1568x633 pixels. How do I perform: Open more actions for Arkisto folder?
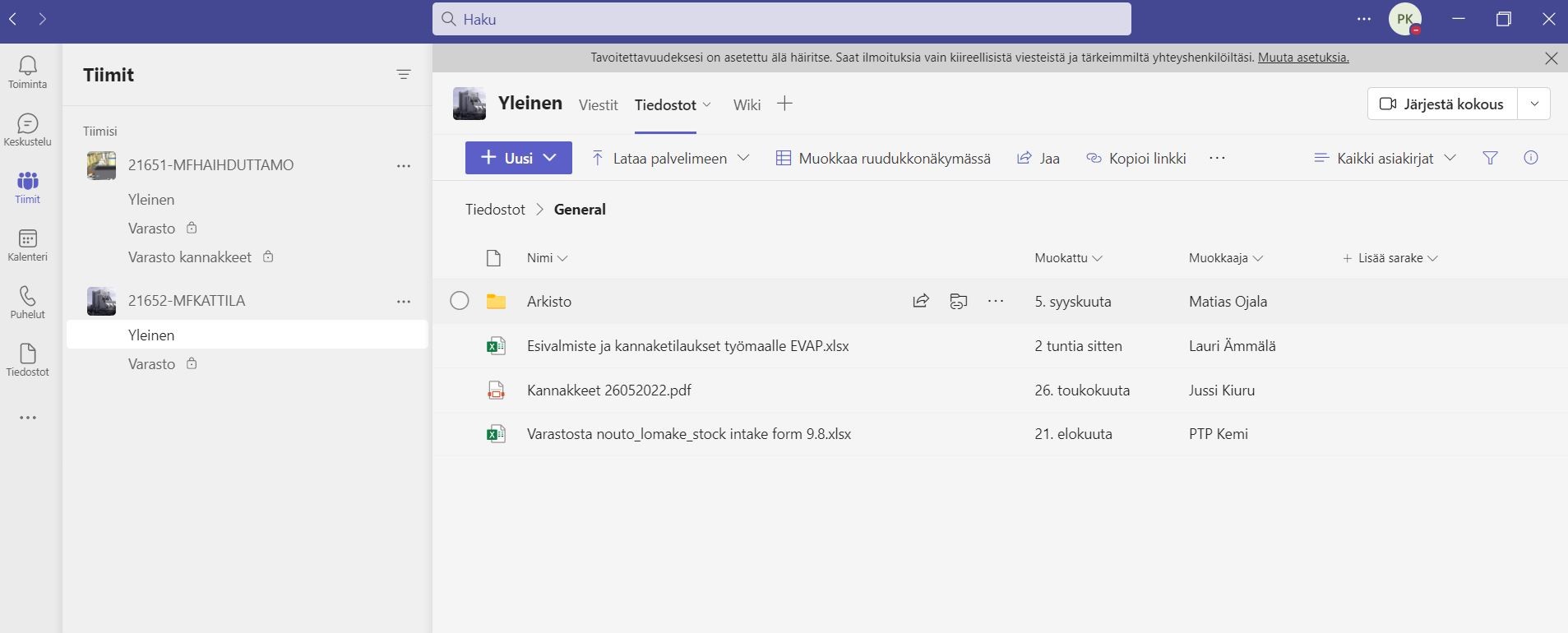996,301
